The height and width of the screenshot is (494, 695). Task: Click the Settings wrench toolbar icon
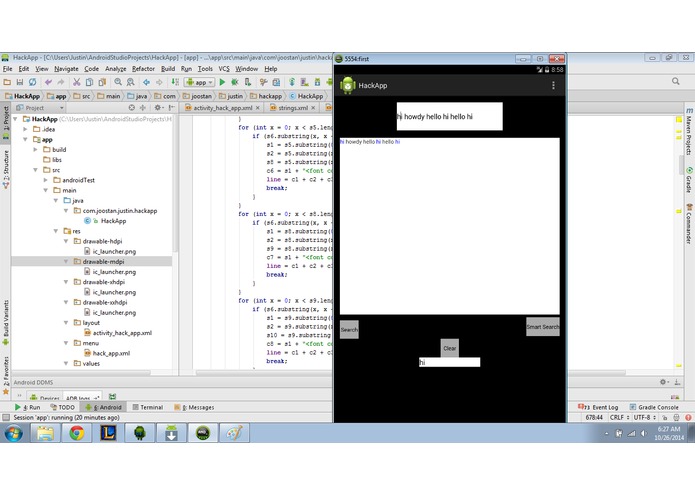[263, 82]
